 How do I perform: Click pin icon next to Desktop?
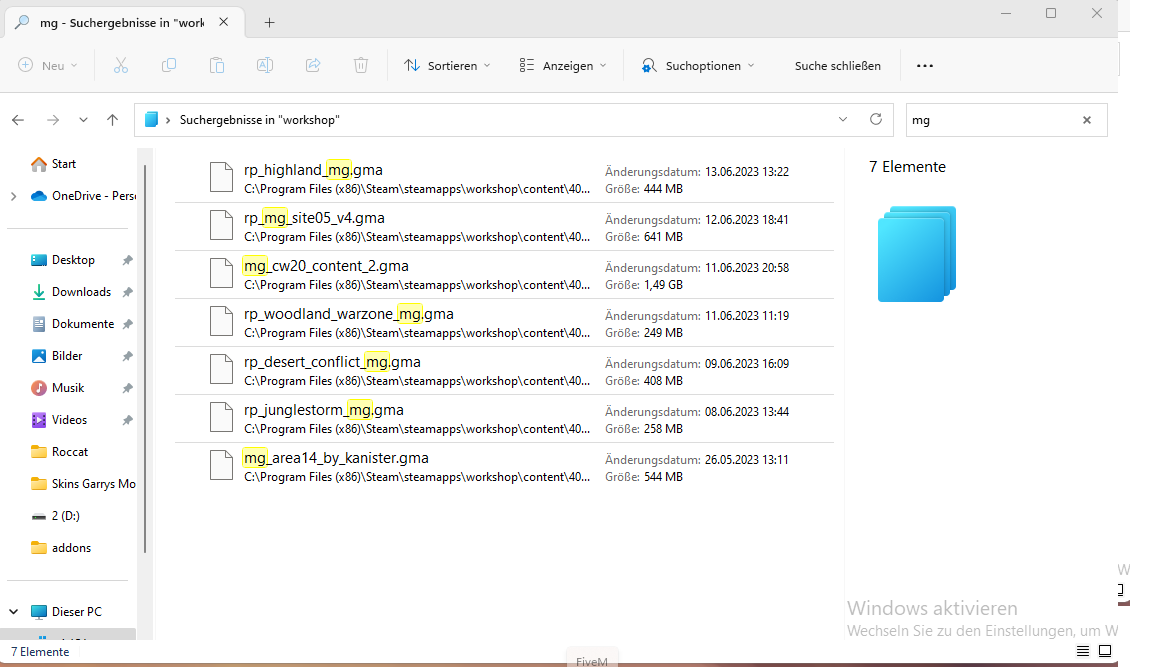[127, 260]
